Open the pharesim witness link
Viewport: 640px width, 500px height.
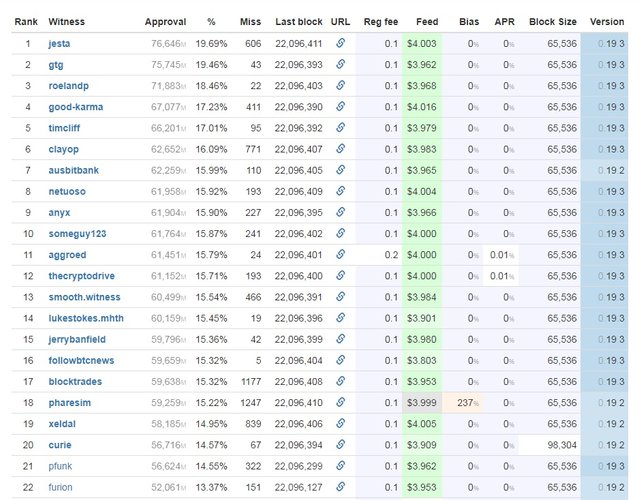[70, 403]
